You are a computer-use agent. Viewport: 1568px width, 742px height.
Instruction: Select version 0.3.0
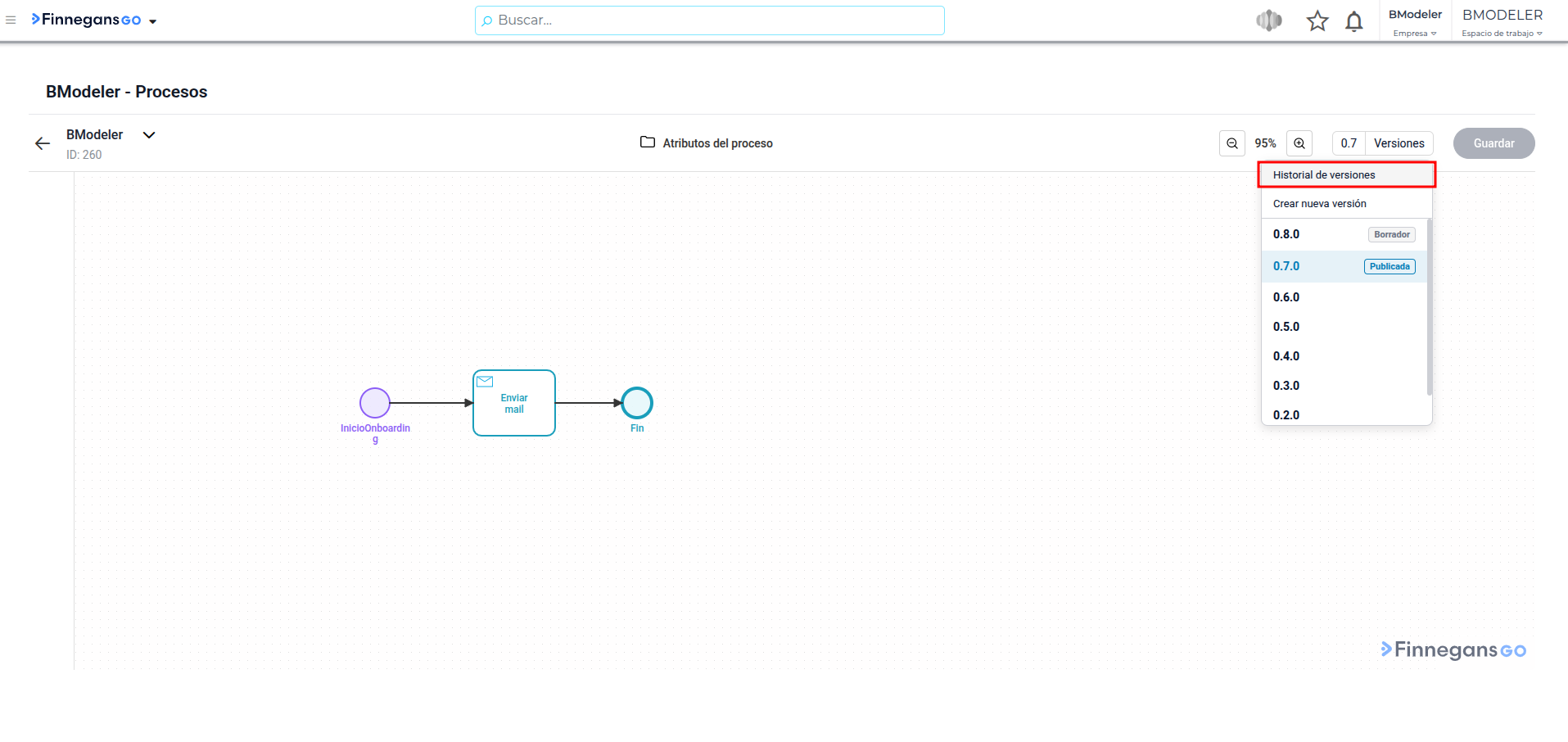click(1344, 386)
